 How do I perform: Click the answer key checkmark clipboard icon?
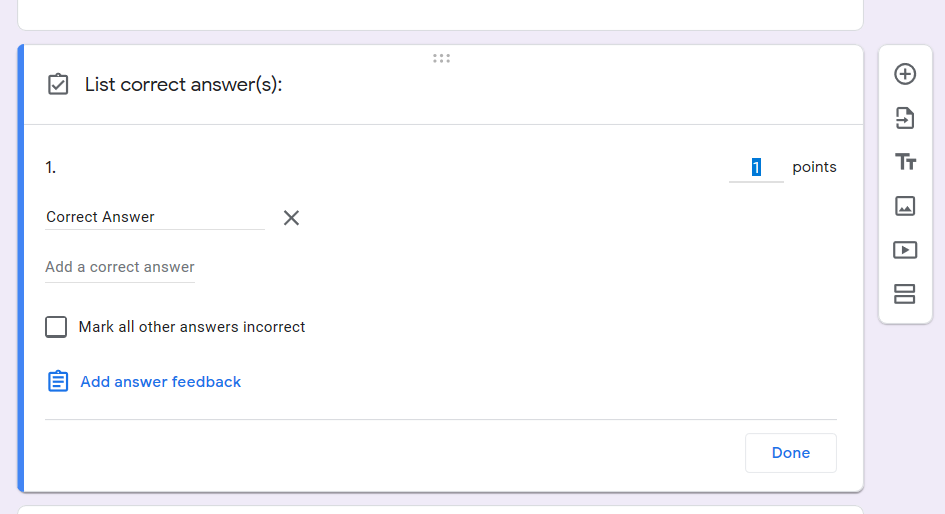[58, 84]
